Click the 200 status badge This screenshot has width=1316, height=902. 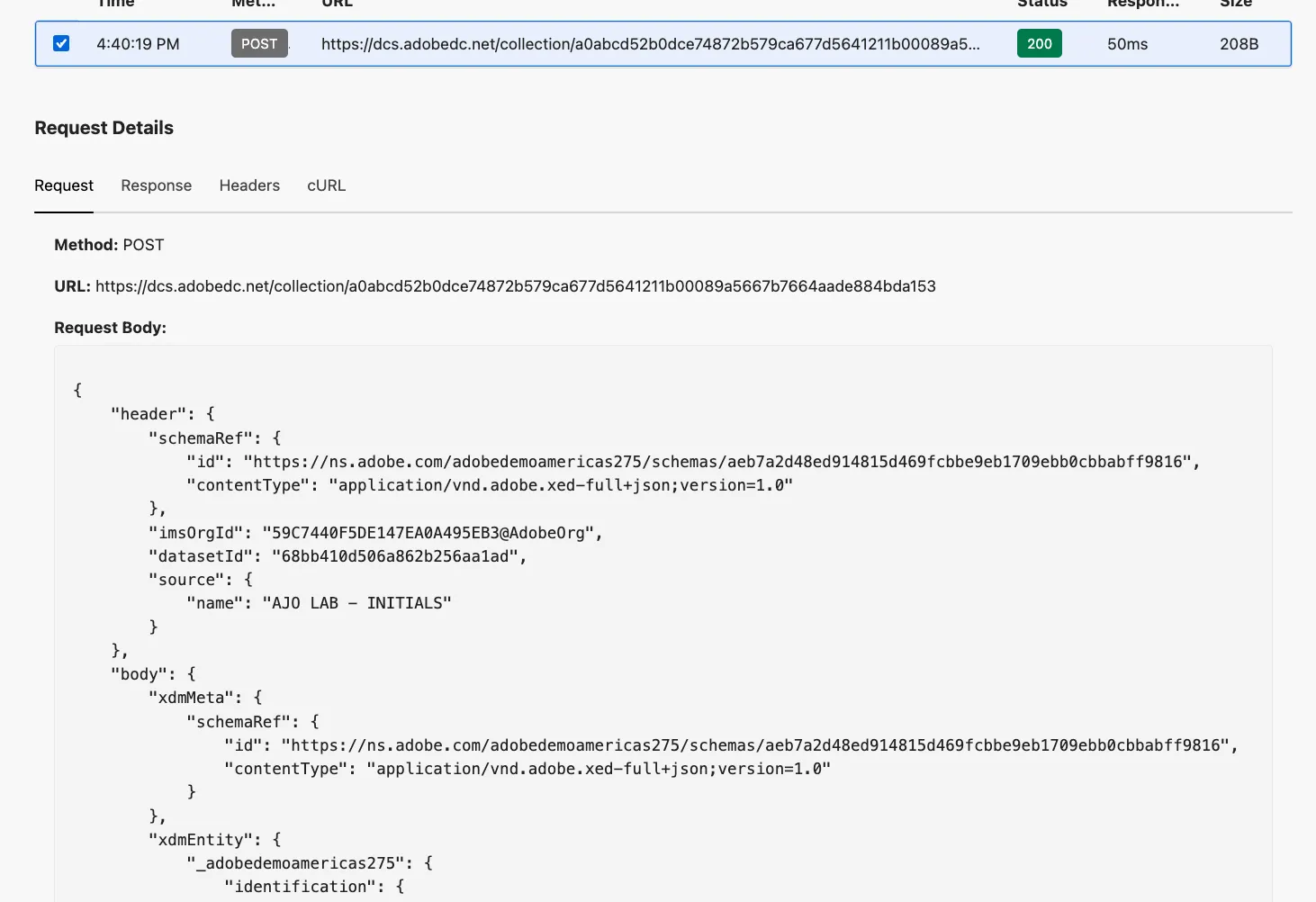[x=1040, y=43]
